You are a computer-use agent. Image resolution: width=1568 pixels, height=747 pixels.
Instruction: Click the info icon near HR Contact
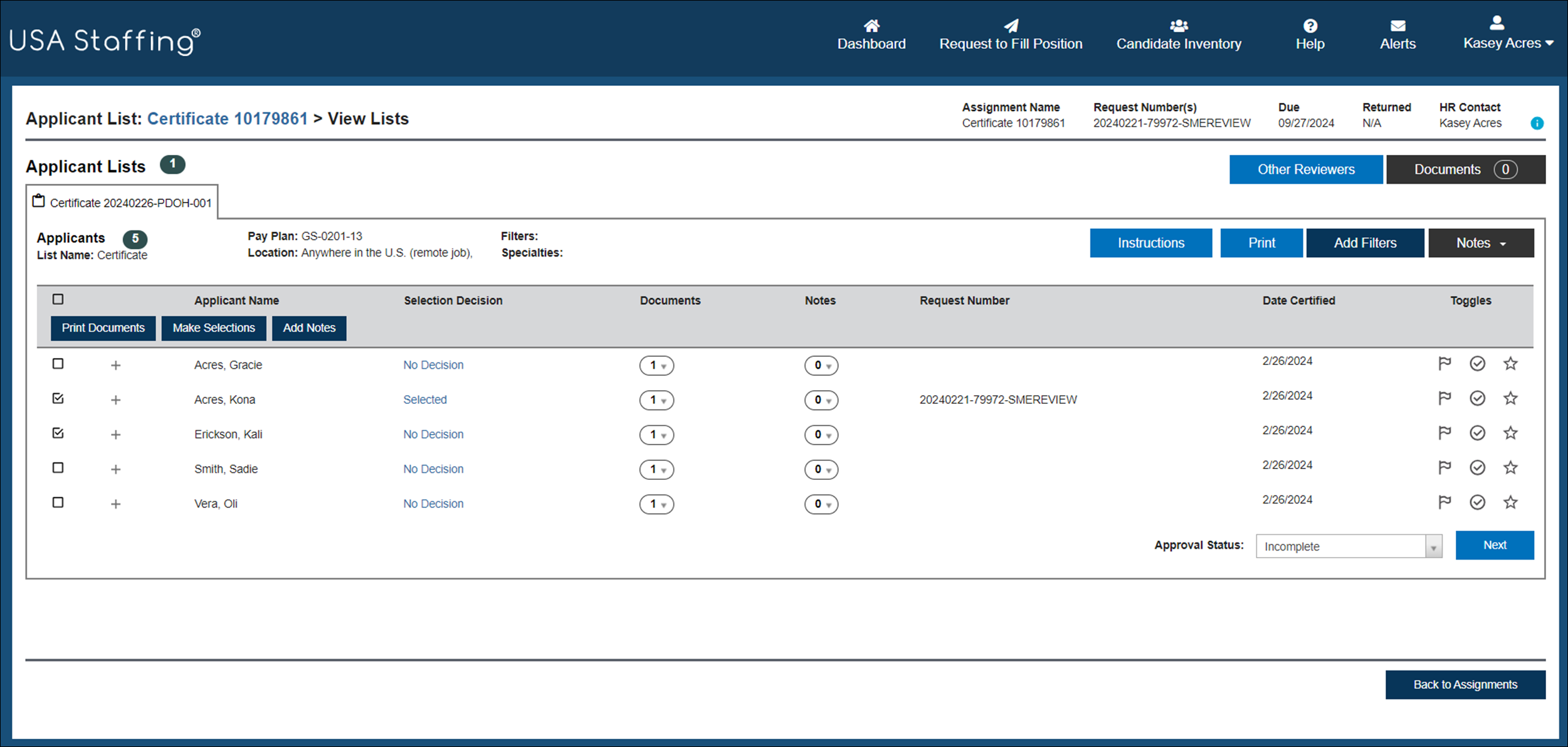[1537, 123]
